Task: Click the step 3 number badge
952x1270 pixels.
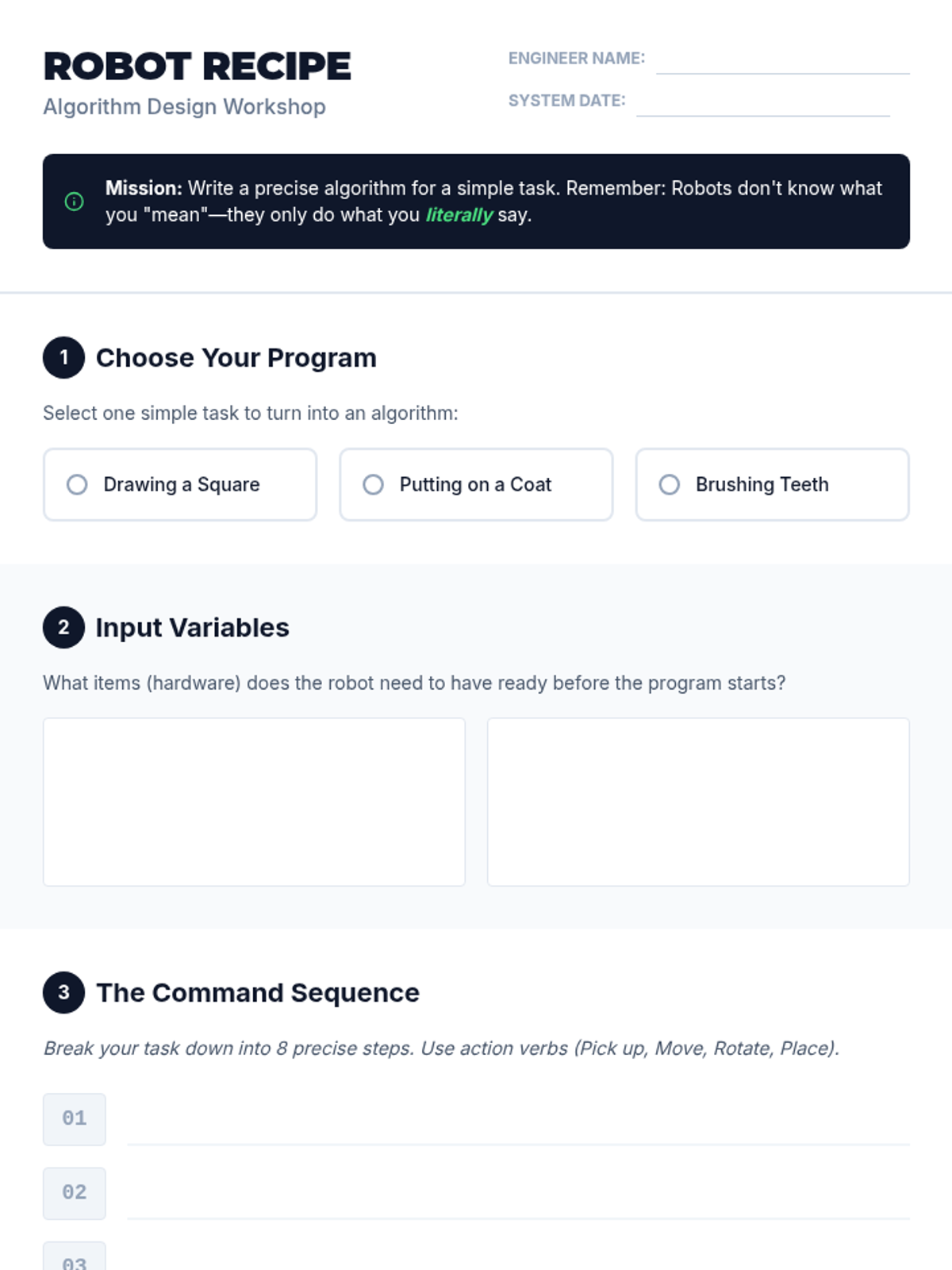Action: pos(63,992)
